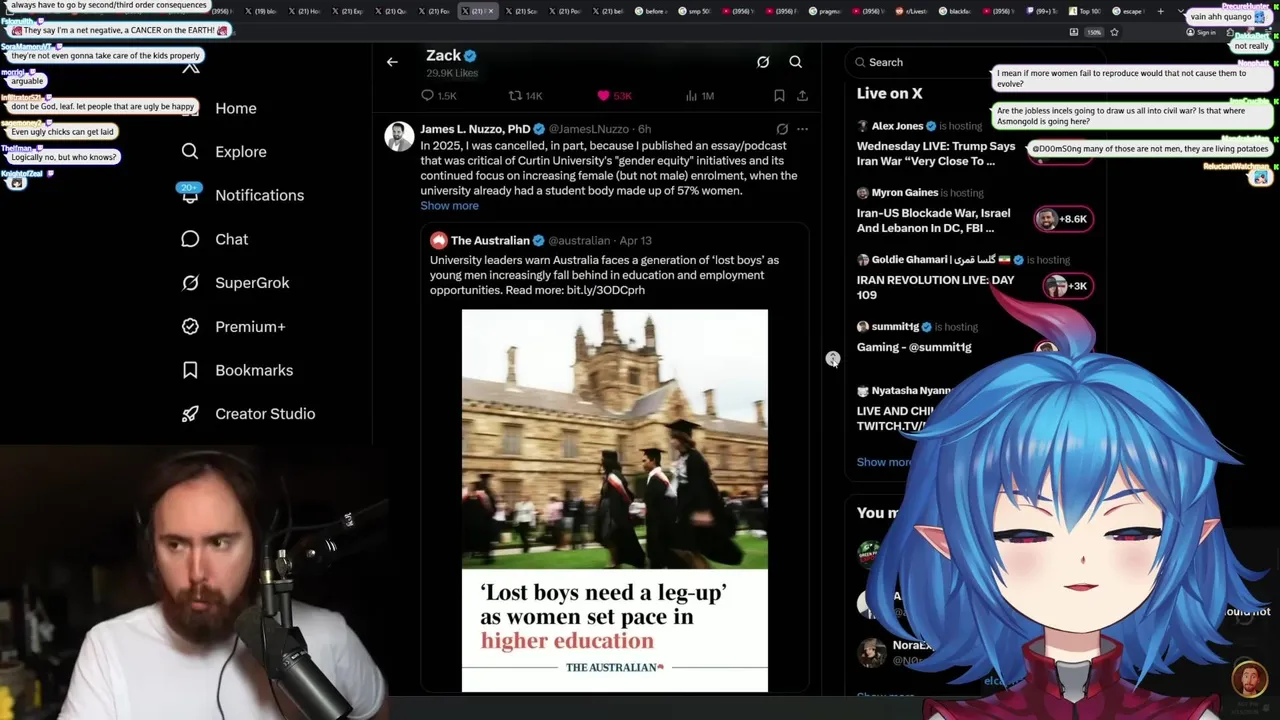Screen dimensions: 1280x720
Task: Switch to the 'smp 50' browser tab
Action: (695, 11)
